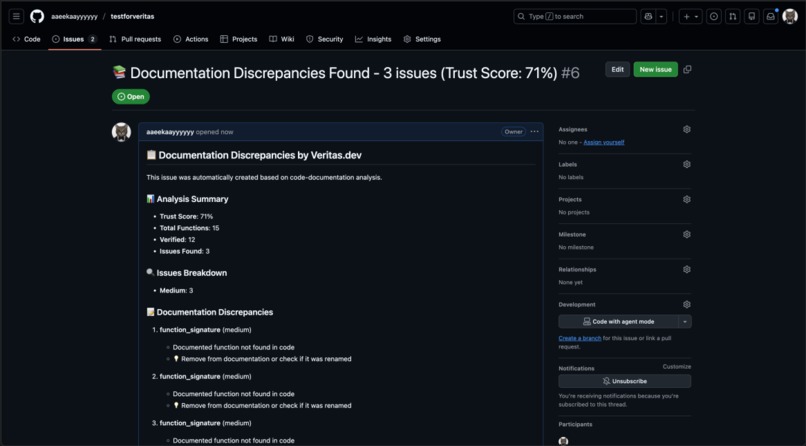Image resolution: width=806 pixels, height=446 pixels.
Task: Open the hamburger navigation menu
Action: [16, 16]
